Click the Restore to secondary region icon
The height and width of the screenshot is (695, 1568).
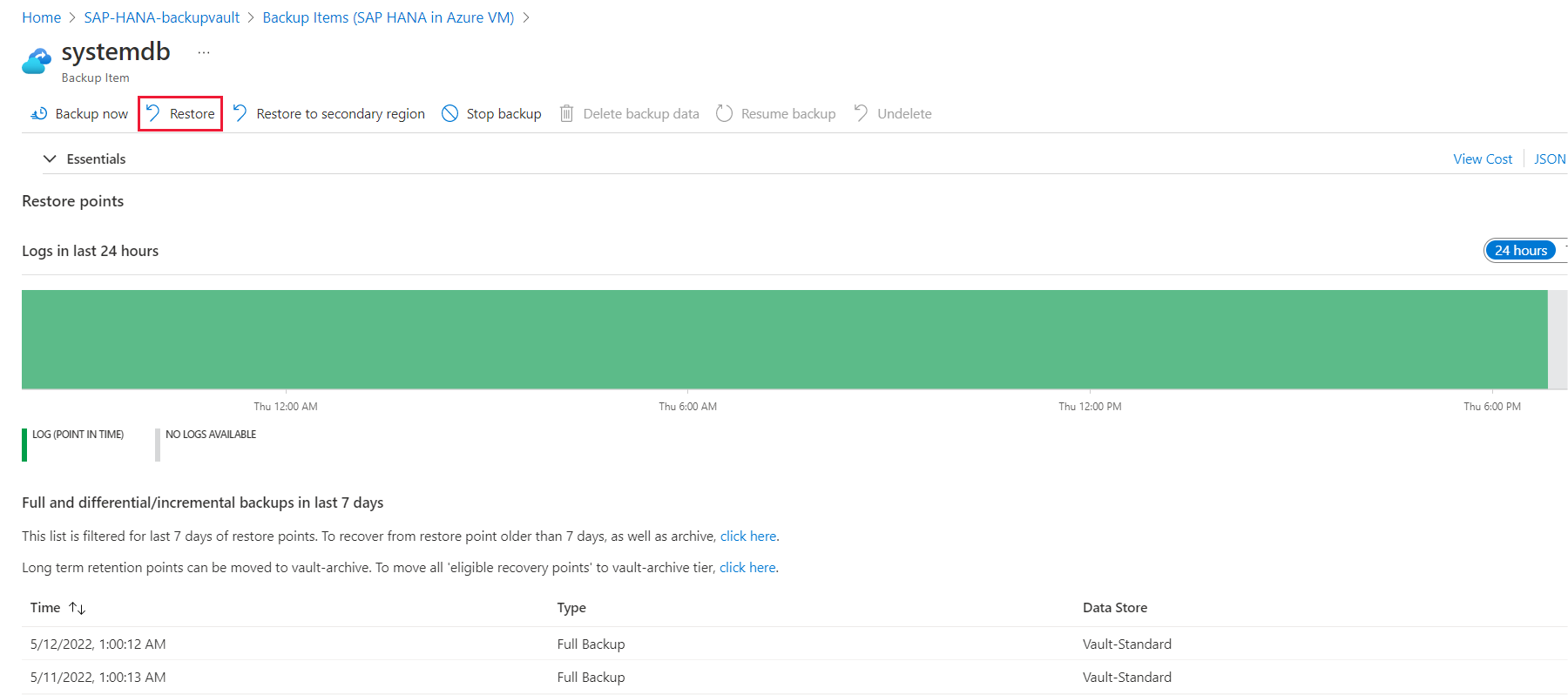click(240, 113)
